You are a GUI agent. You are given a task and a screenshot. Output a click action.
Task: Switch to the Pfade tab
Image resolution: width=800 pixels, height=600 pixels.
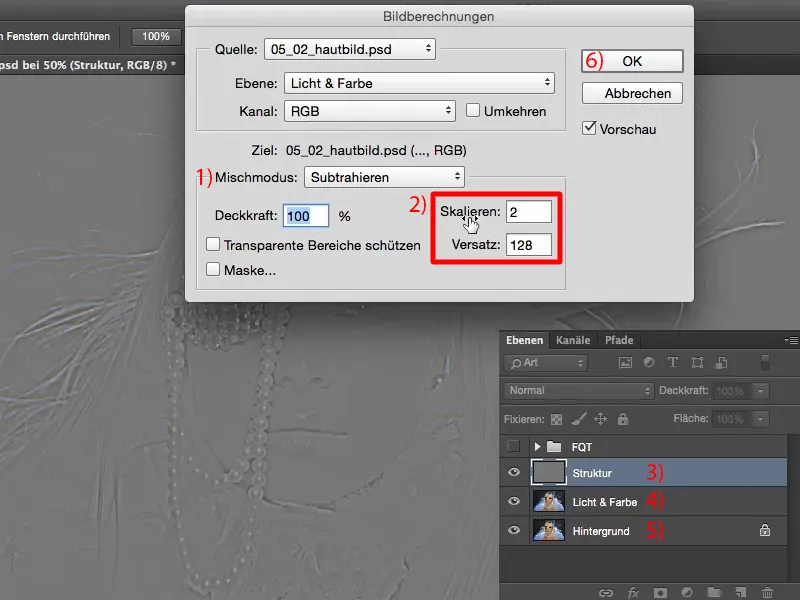[x=619, y=340]
